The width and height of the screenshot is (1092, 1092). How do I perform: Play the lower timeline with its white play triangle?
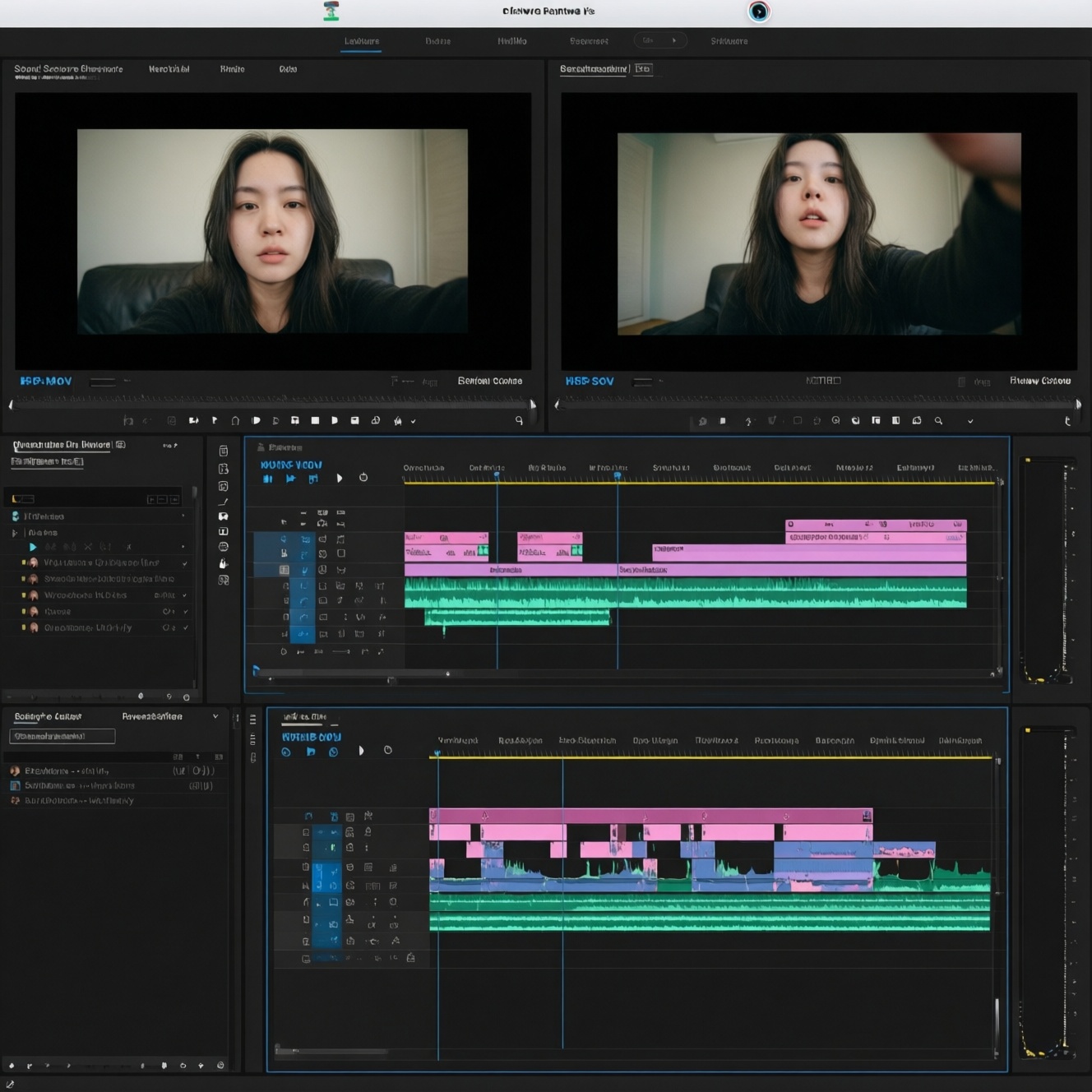point(361,751)
